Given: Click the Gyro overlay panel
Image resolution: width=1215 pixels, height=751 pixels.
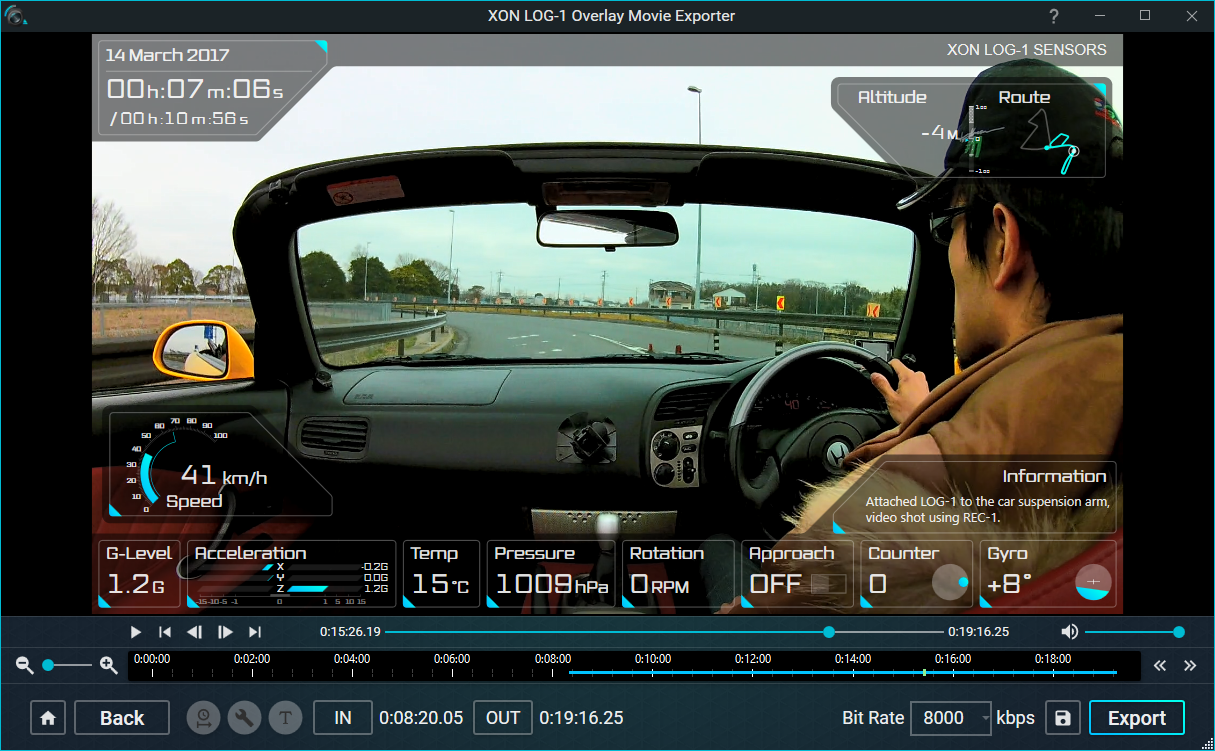Looking at the screenshot, I should click(x=1048, y=574).
